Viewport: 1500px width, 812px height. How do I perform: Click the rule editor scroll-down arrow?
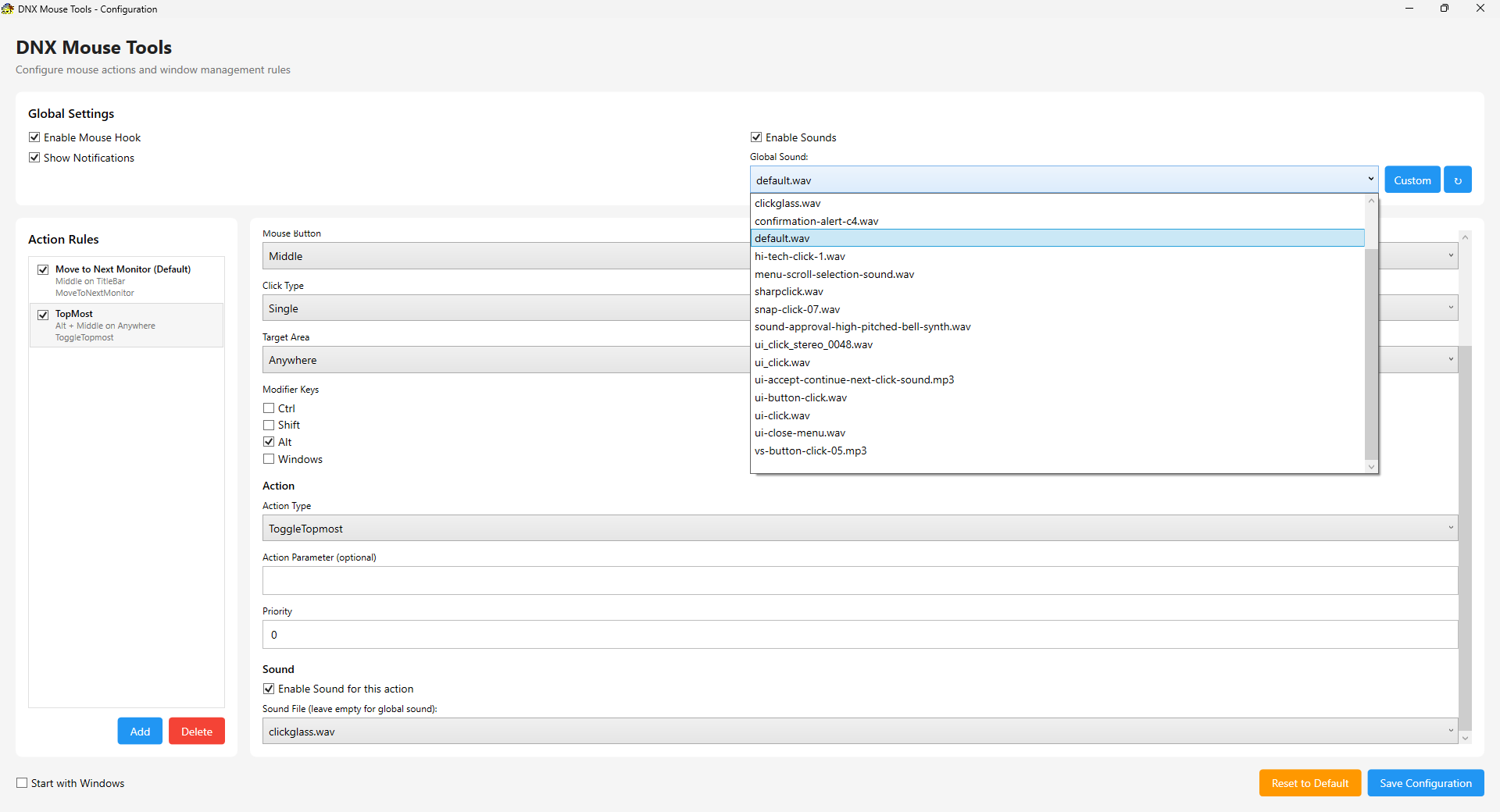coord(1465,738)
